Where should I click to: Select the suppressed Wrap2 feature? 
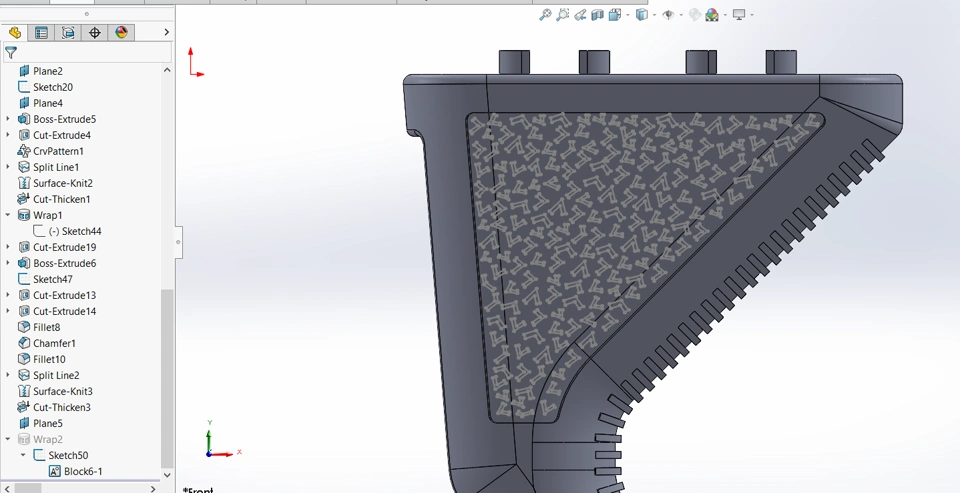pyautogui.click(x=48, y=439)
